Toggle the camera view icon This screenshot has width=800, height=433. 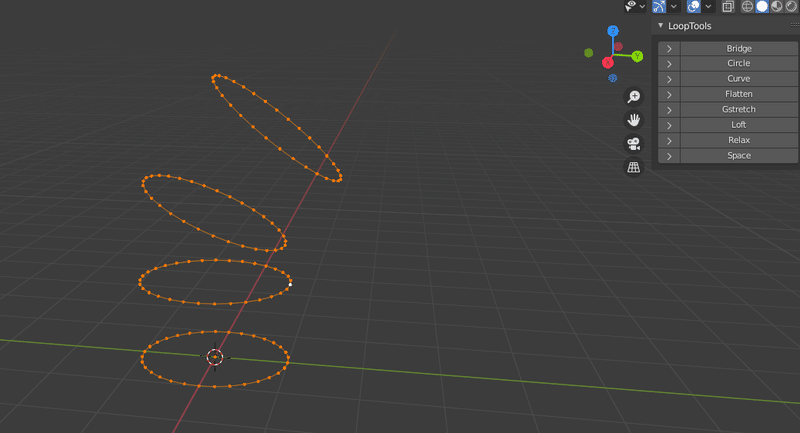(x=634, y=144)
